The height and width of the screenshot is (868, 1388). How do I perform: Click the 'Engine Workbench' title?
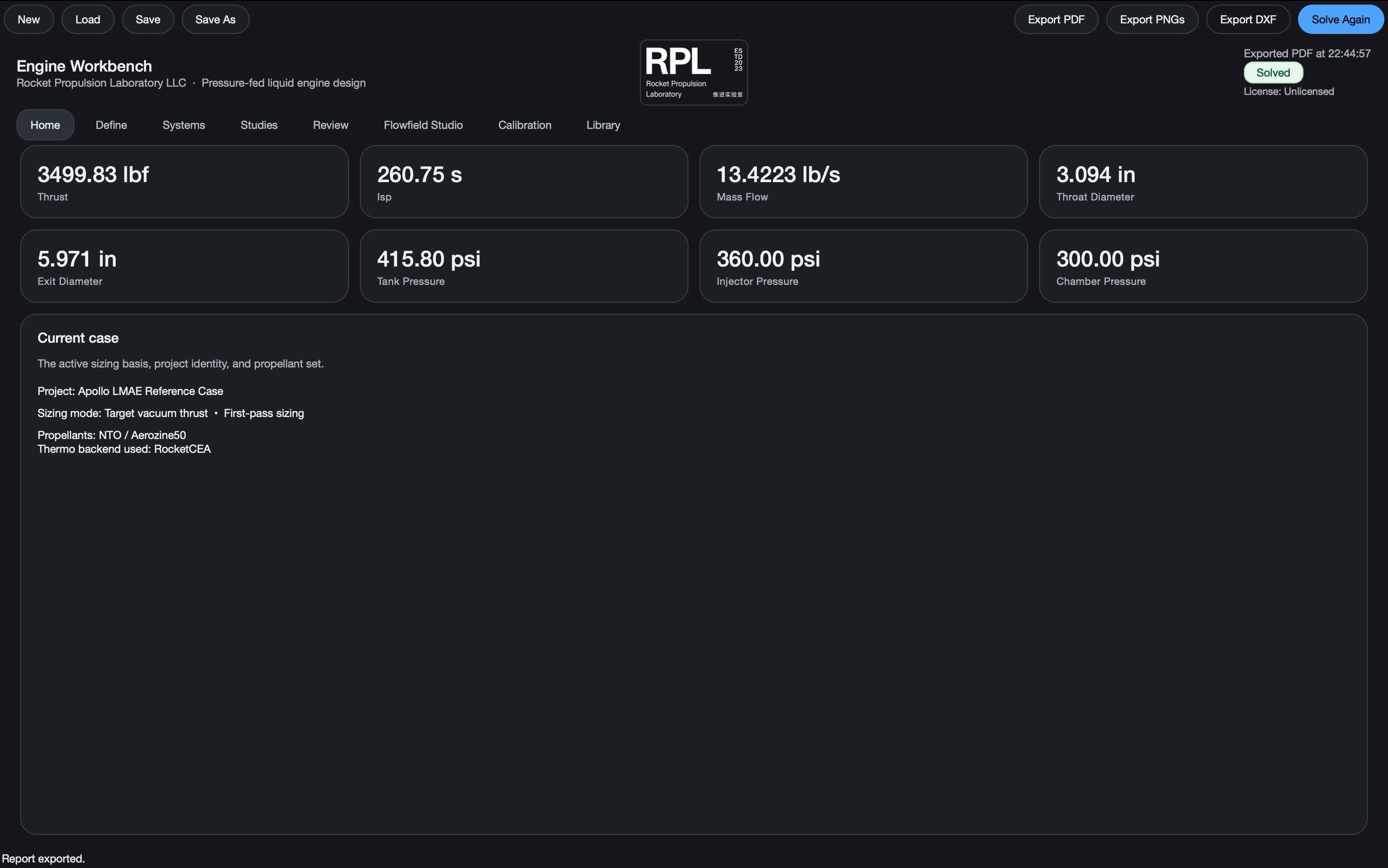click(x=84, y=66)
